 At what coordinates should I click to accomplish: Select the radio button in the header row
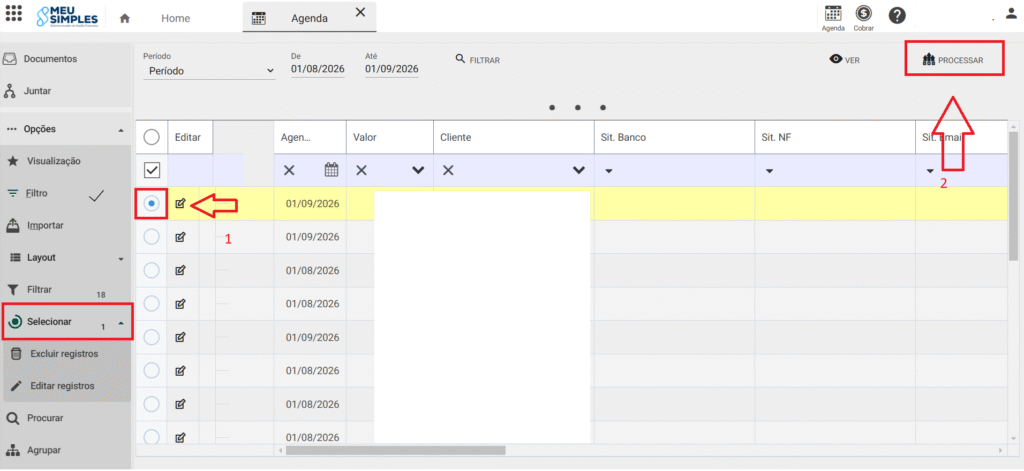(151, 137)
